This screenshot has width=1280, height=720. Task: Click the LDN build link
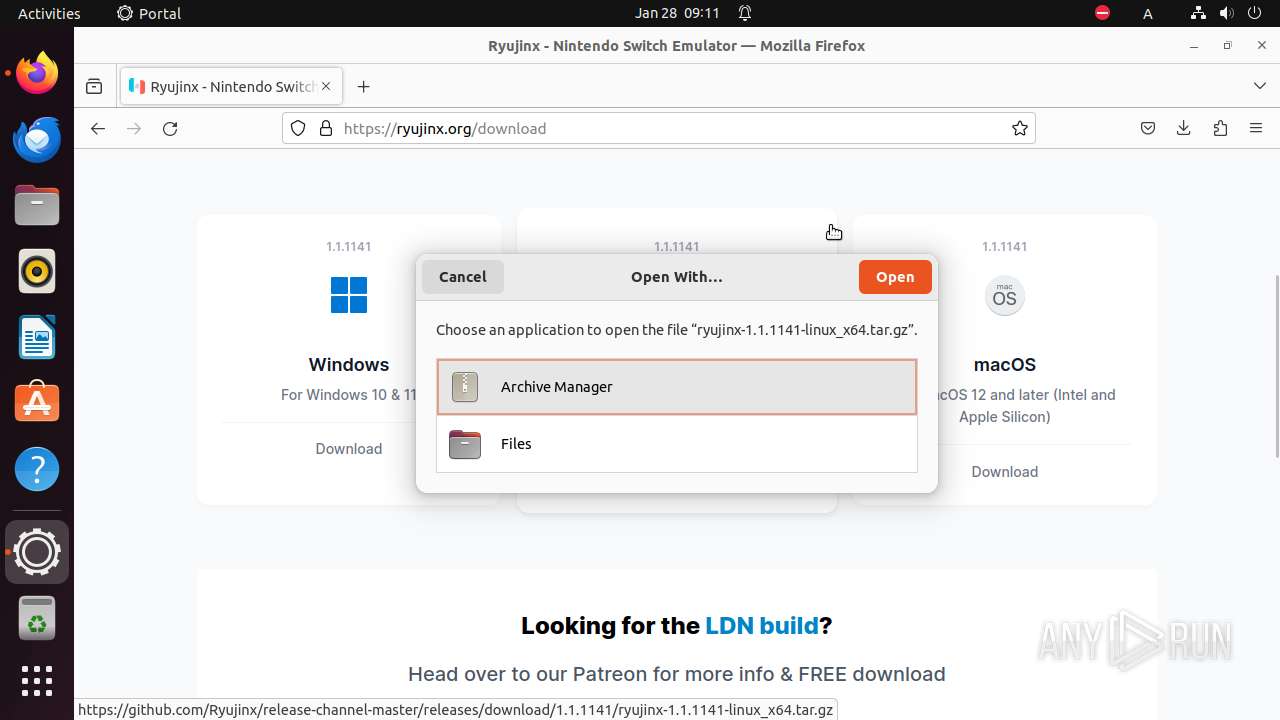[x=762, y=626]
